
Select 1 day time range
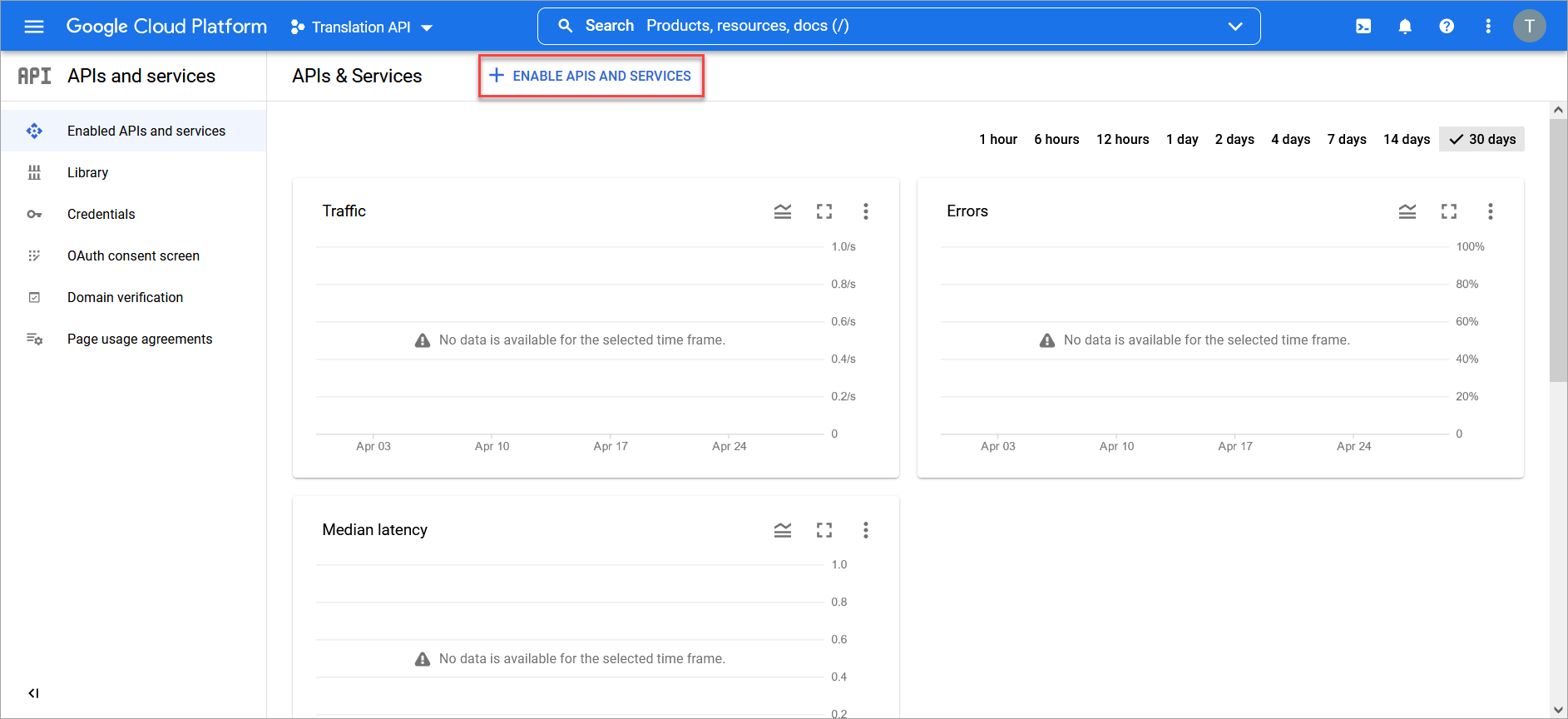click(1182, 139)
